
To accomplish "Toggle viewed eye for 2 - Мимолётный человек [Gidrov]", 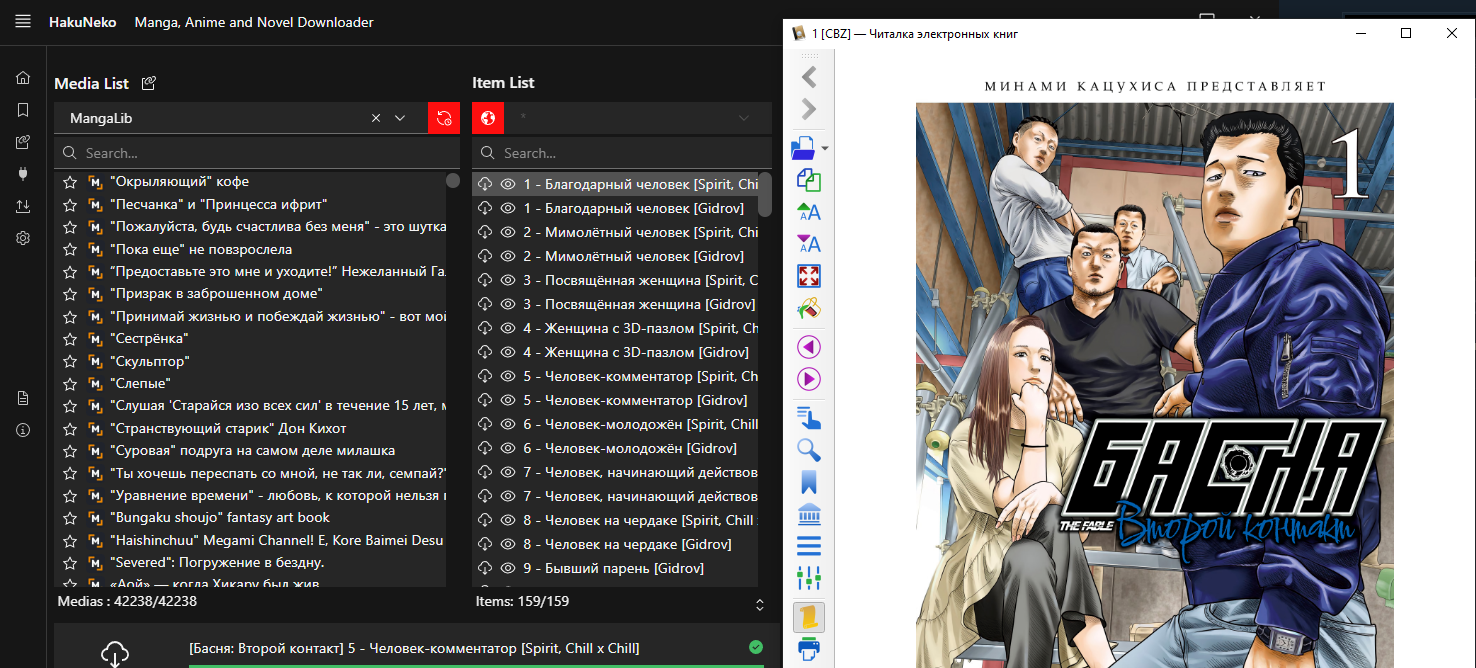I will [x=508, y=256].
